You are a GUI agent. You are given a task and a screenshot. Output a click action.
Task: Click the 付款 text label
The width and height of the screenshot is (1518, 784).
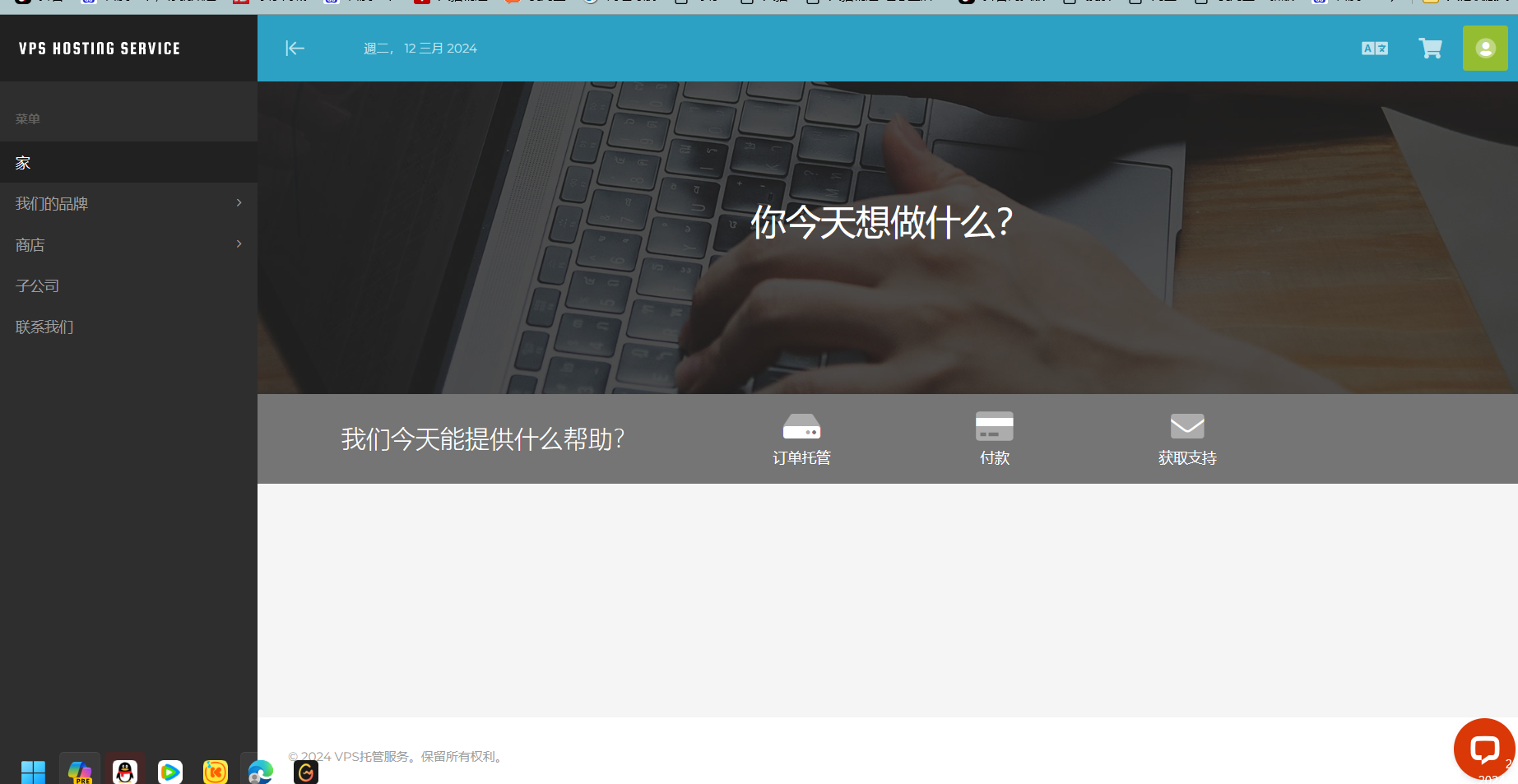tap(994, 458)
